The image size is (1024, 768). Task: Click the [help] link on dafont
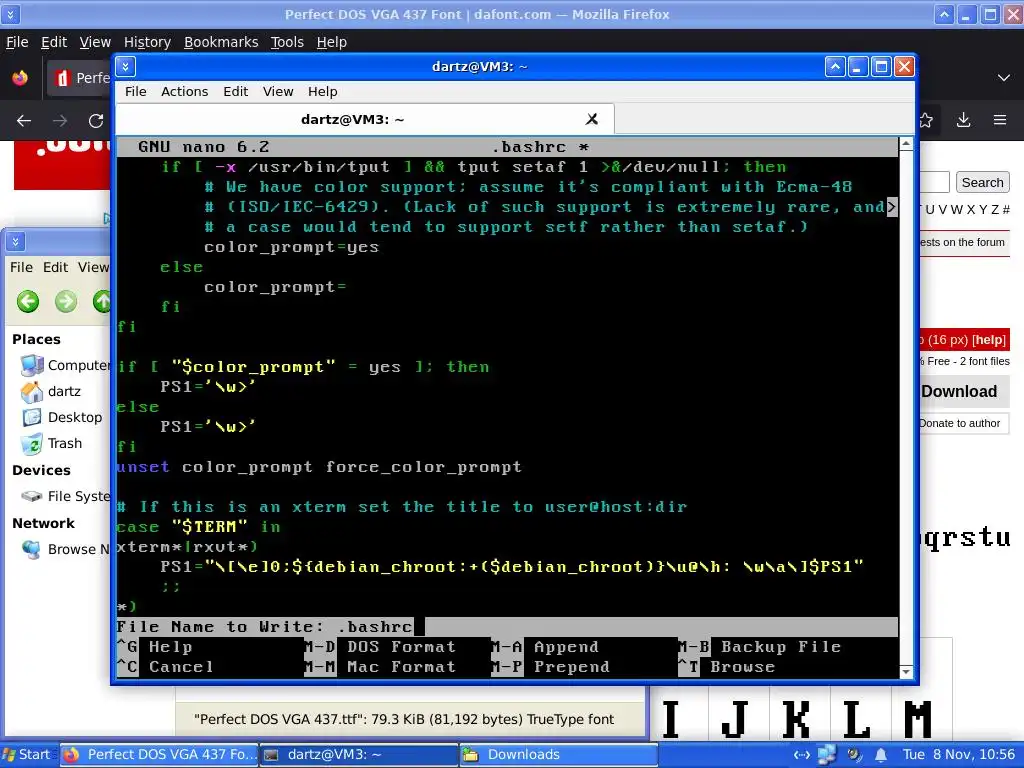(989, 340)
